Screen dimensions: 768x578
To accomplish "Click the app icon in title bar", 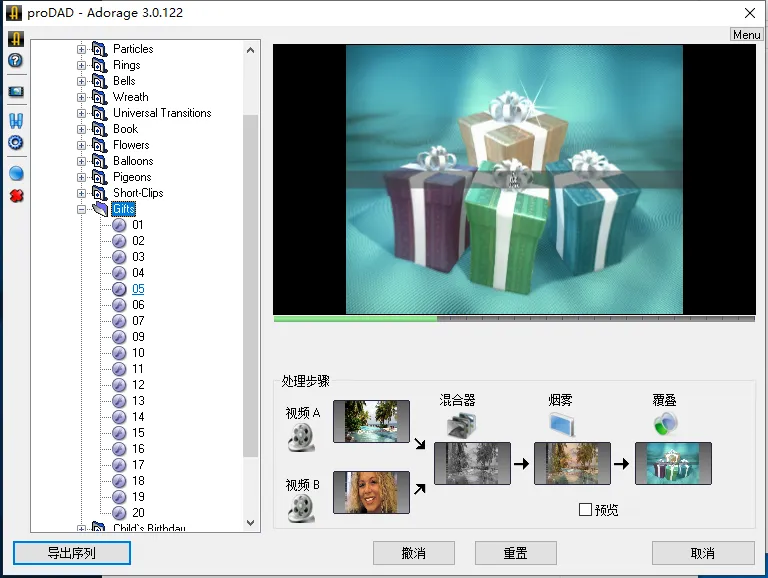I will tap(14, 12).
